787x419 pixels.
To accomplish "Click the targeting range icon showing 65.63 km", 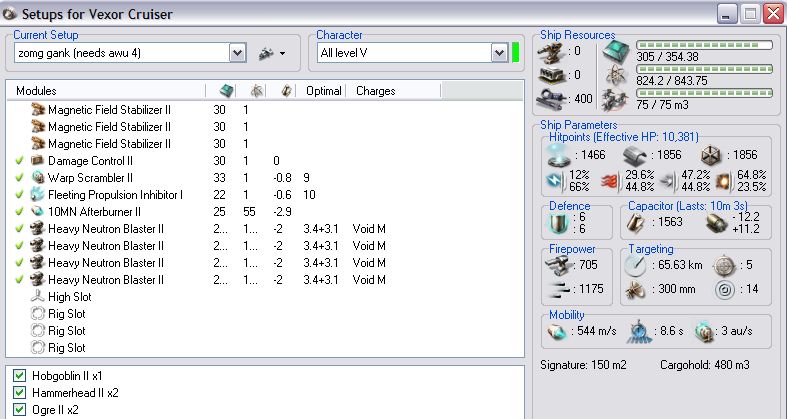I will pyautogui.click(x=635, y=265).
